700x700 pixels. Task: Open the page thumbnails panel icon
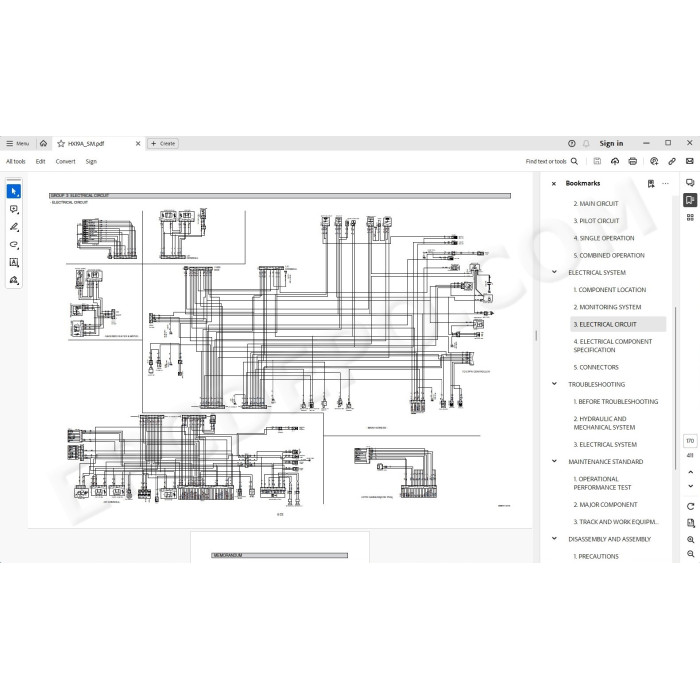click(690, 217)
